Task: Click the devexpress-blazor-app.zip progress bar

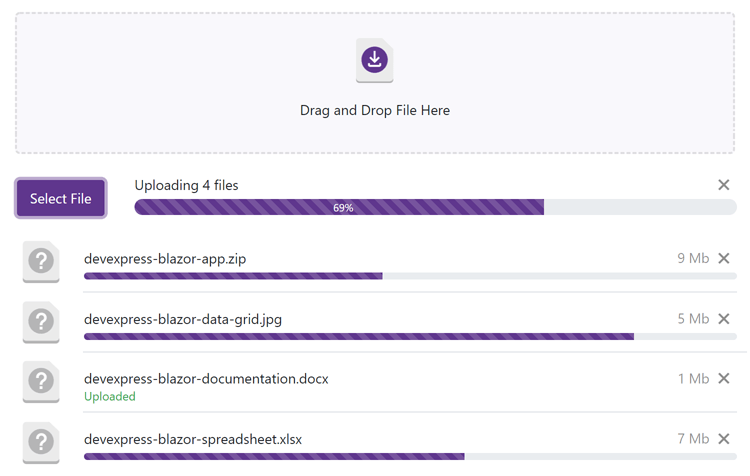Action: (x=410, y=276)
